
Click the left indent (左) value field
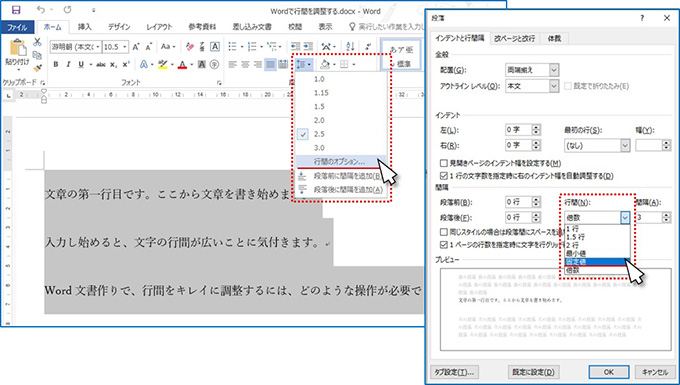pyautogui.click(x=518, y=130)
